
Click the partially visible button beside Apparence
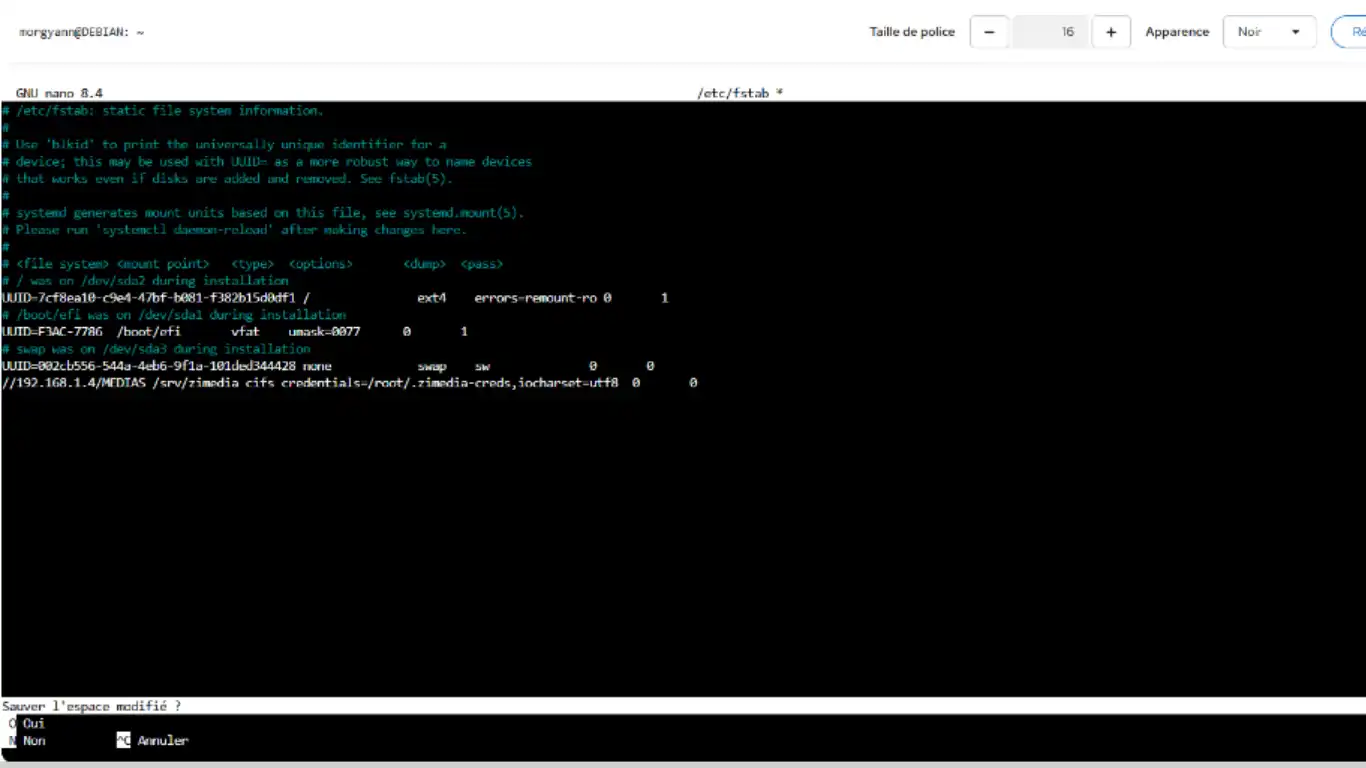[x=1349, y=32]
